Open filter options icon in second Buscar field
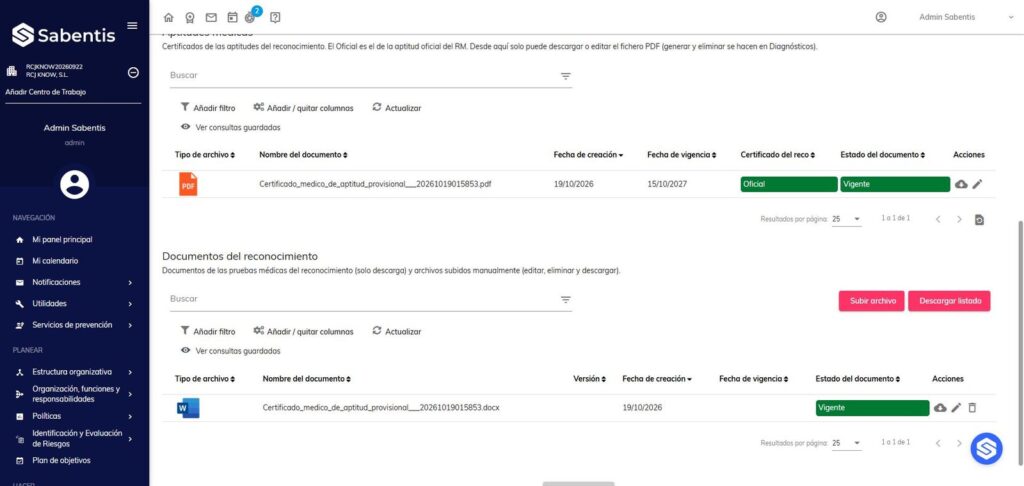Image resolution: width=1024 pixels, height=486 pixels. [x=566, y=300]
